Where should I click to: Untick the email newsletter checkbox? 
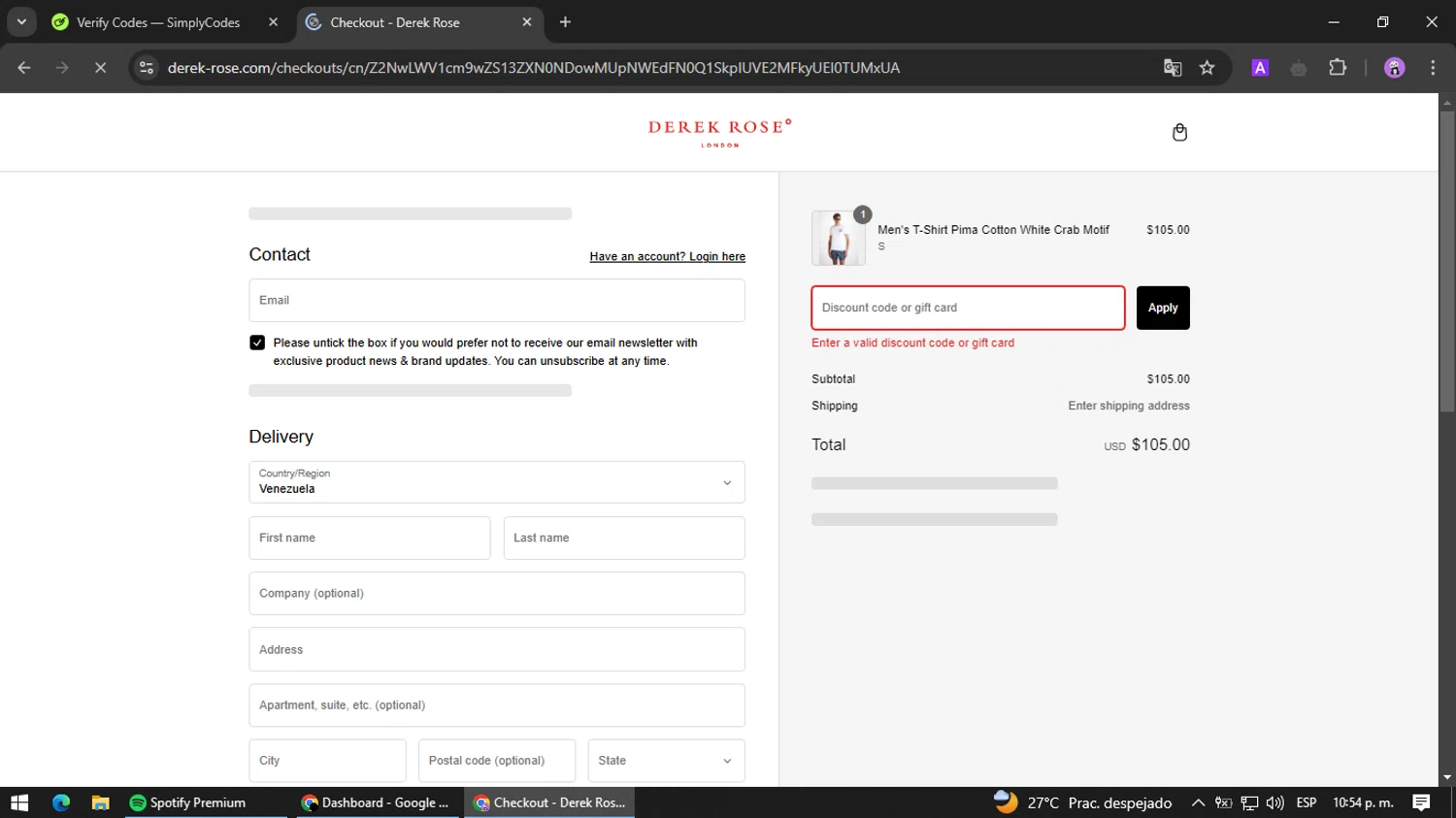point(257,343)
